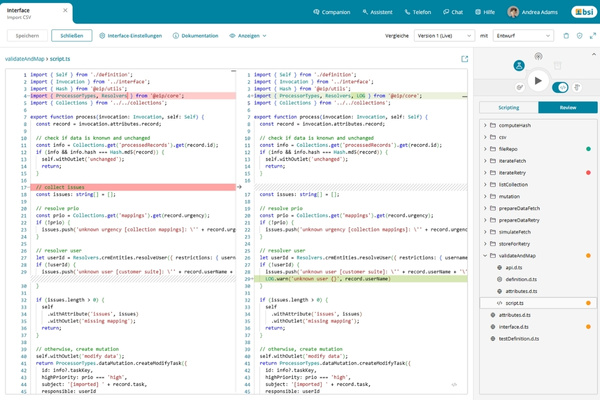Open the Entwurf comparison dropdown
The image size is (600, 400).
(x=523, y=36)
